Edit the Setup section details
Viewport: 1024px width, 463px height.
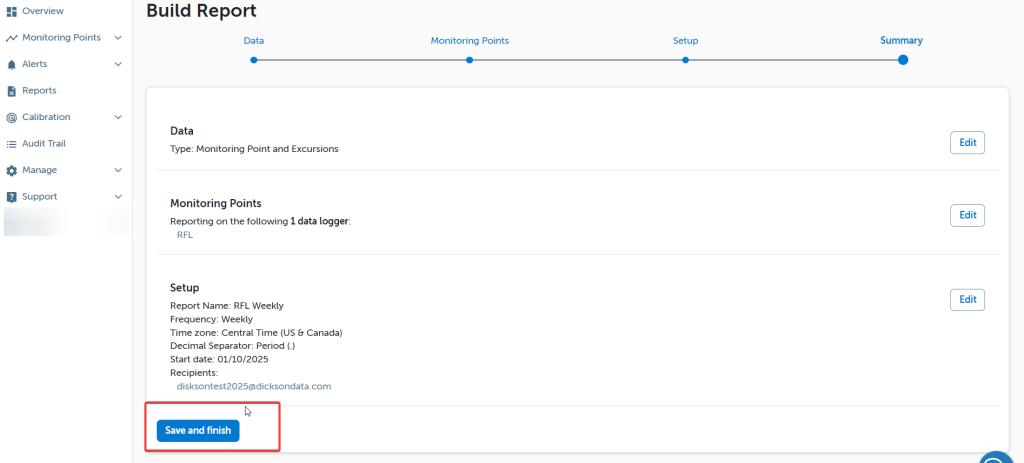(966, 300)
